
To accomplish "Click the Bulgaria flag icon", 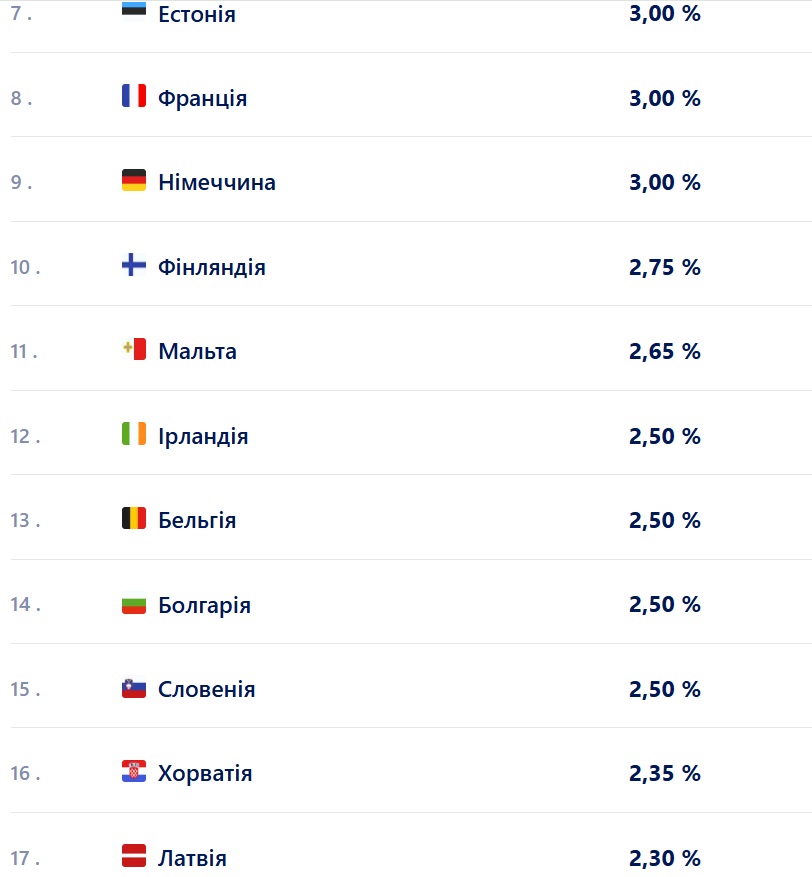I will coord(134,603).
